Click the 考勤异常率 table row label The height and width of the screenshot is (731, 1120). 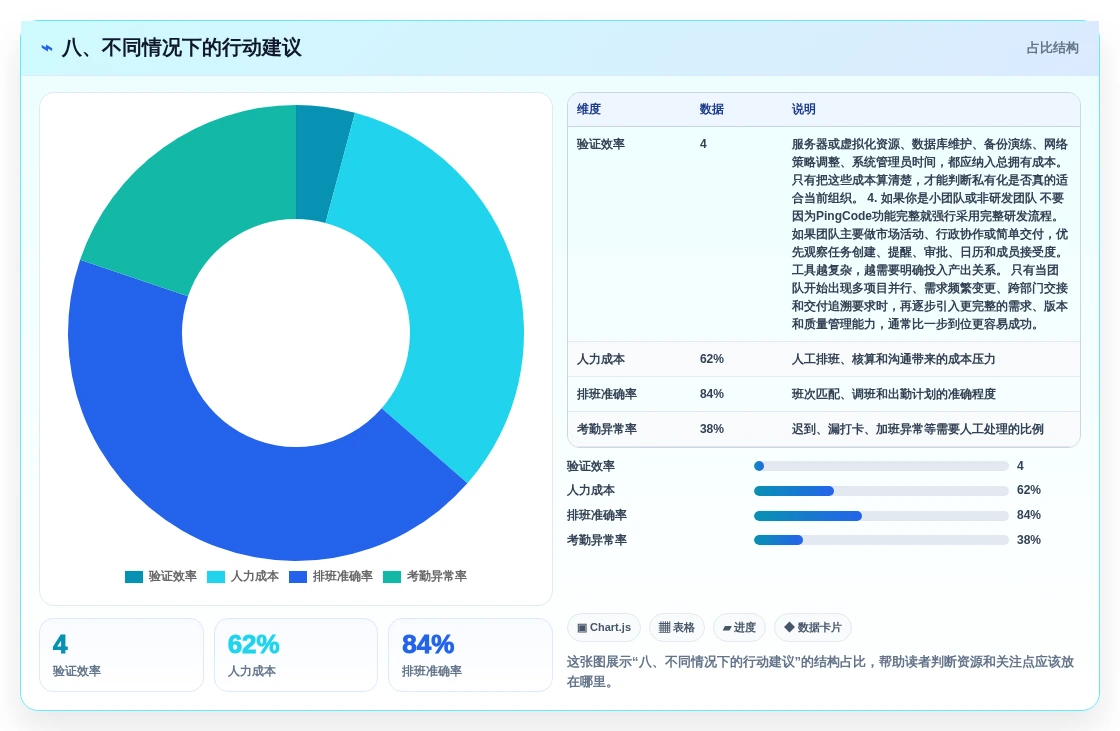(606, 429)
